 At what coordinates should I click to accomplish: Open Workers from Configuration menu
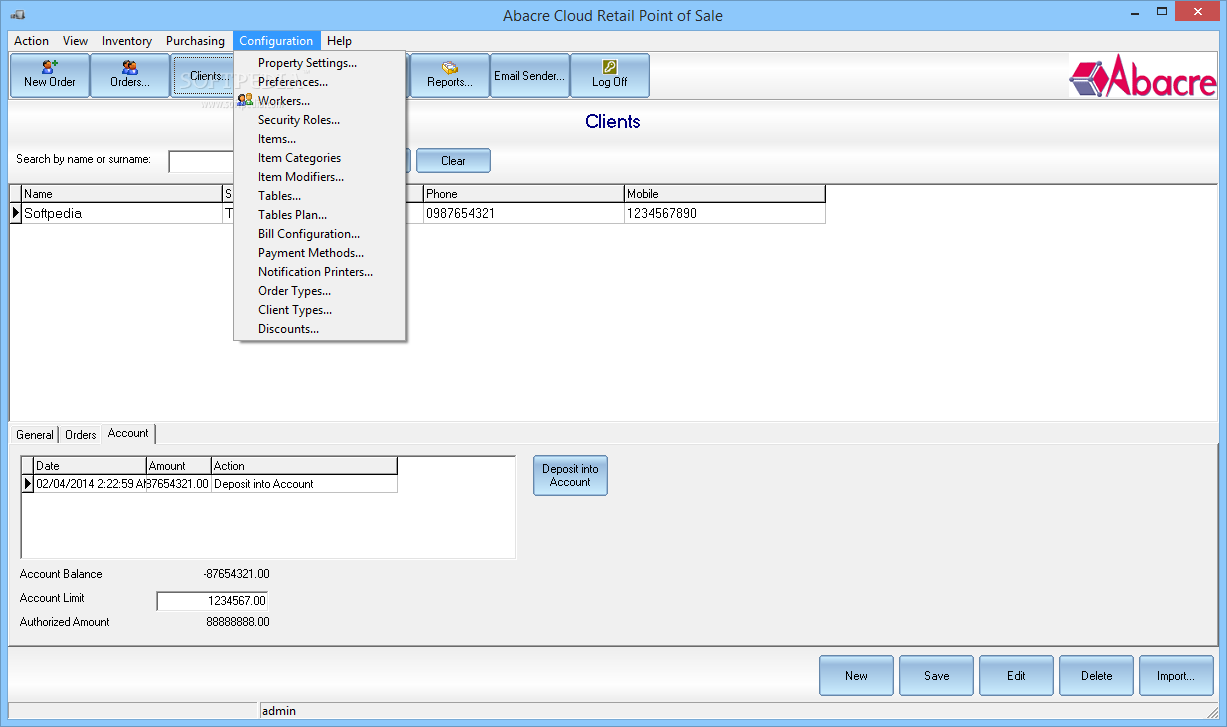coord(320,101)
